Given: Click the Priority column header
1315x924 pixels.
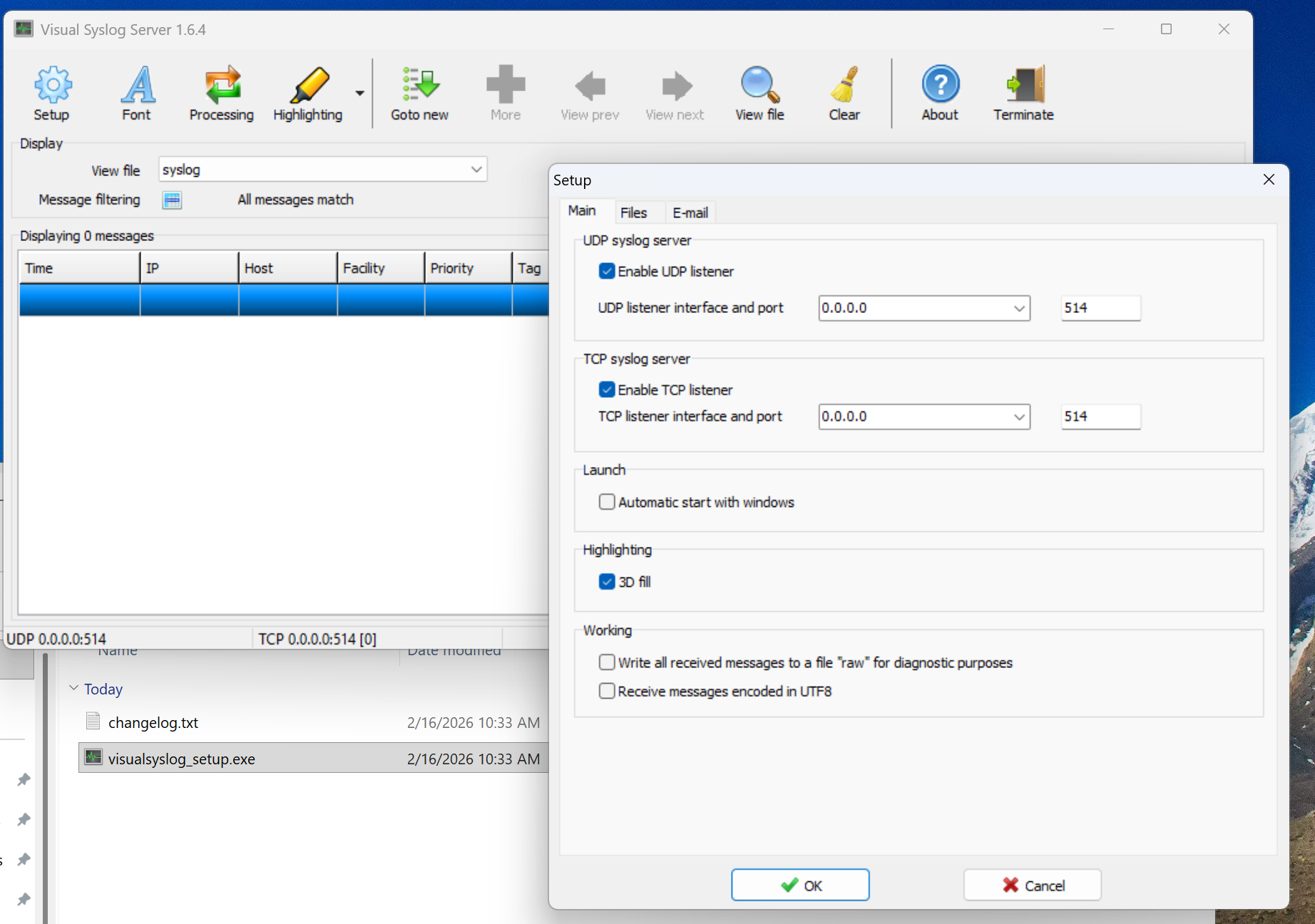Looking at the screenshot, I should click(469, 268).
